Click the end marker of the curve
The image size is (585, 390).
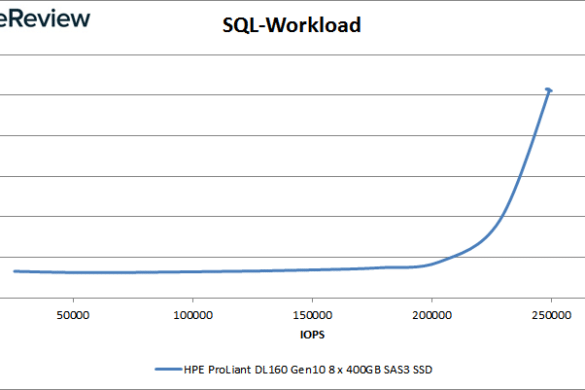tap(548, 90)
